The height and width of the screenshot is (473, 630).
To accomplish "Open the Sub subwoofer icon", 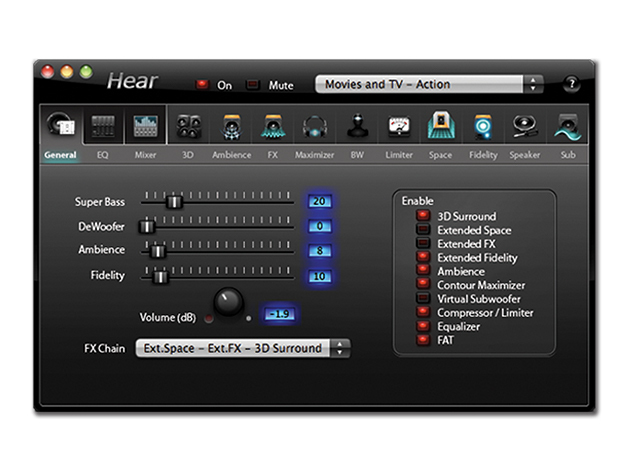I will coord(567,127).
